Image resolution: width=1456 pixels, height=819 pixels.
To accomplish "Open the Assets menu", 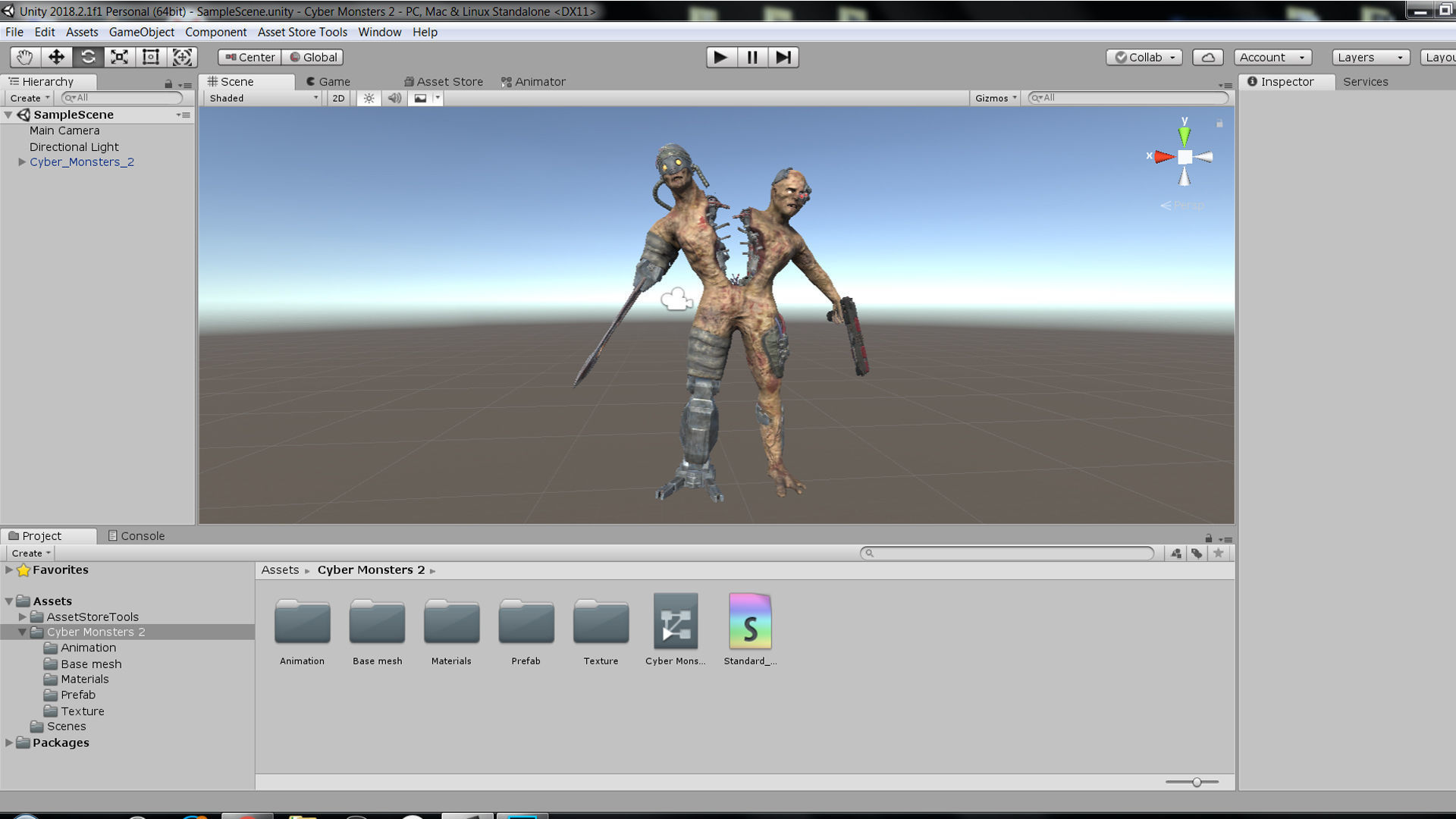I will pos(82,32).
